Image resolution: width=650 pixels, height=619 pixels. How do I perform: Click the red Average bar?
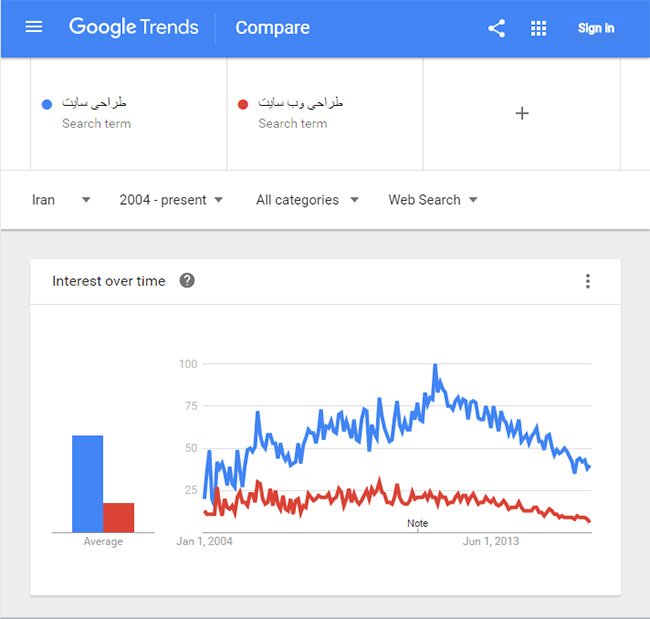tap(119, 517)
